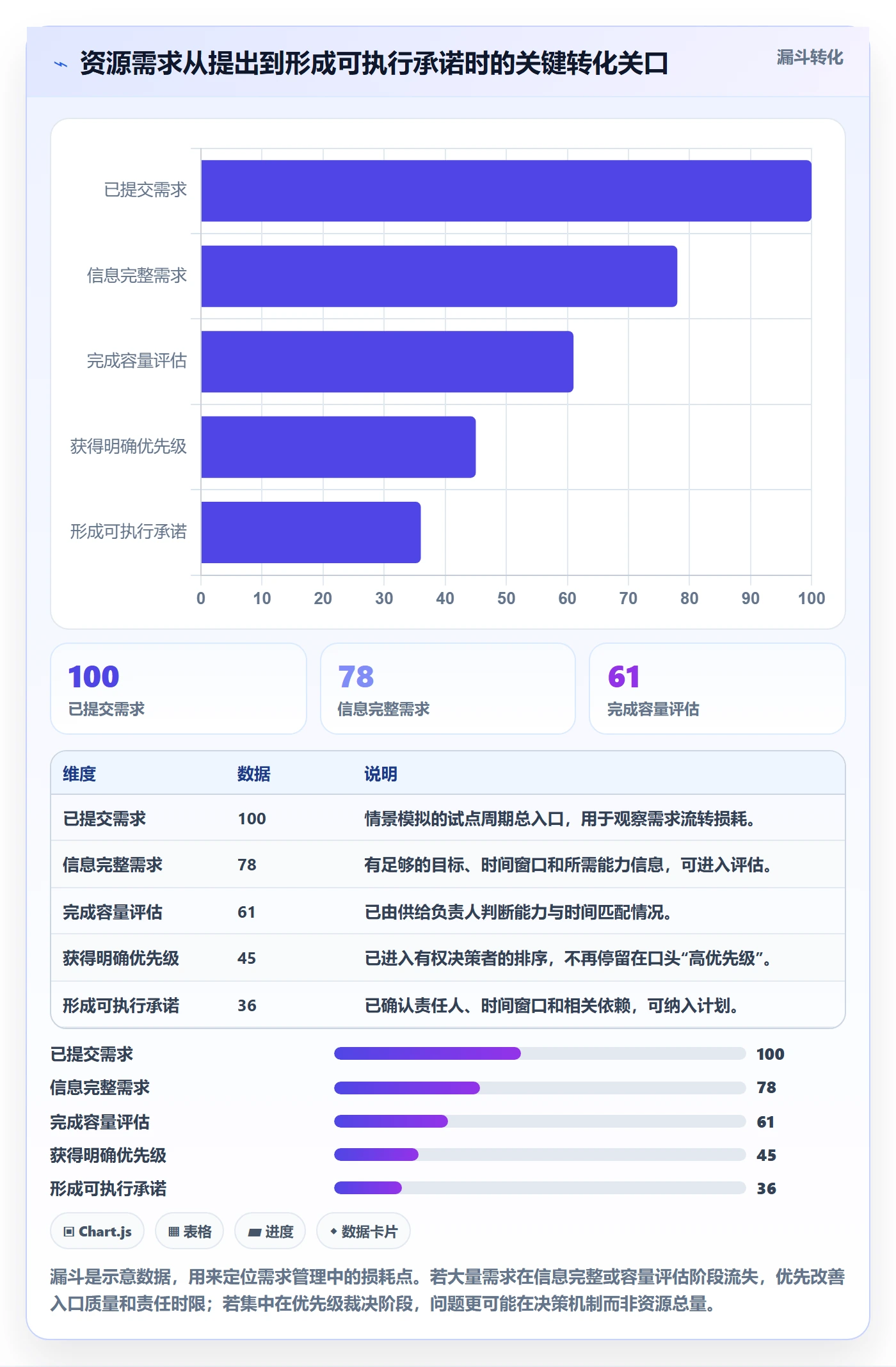Click the 说明 column header

click(x=381, y=774)
